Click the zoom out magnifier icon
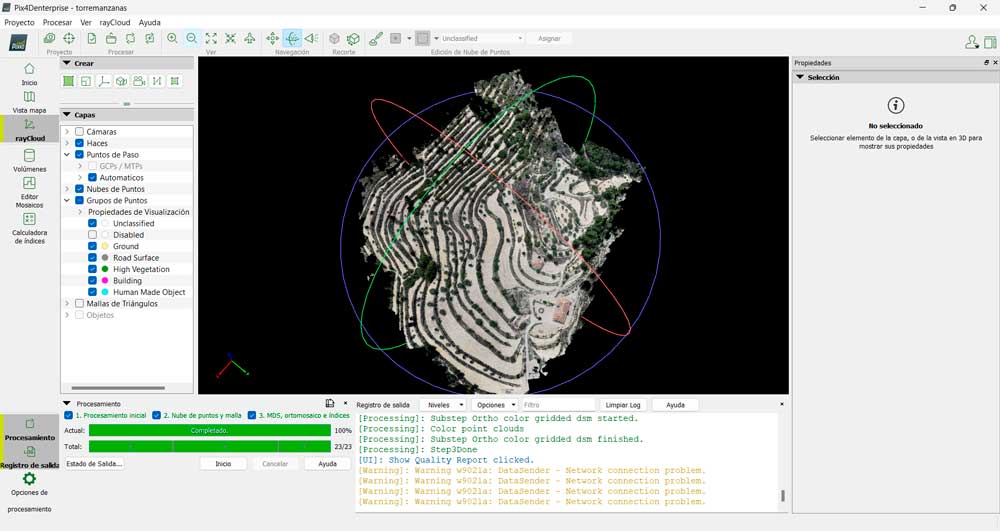1000x531 pixels. [191, 38]
